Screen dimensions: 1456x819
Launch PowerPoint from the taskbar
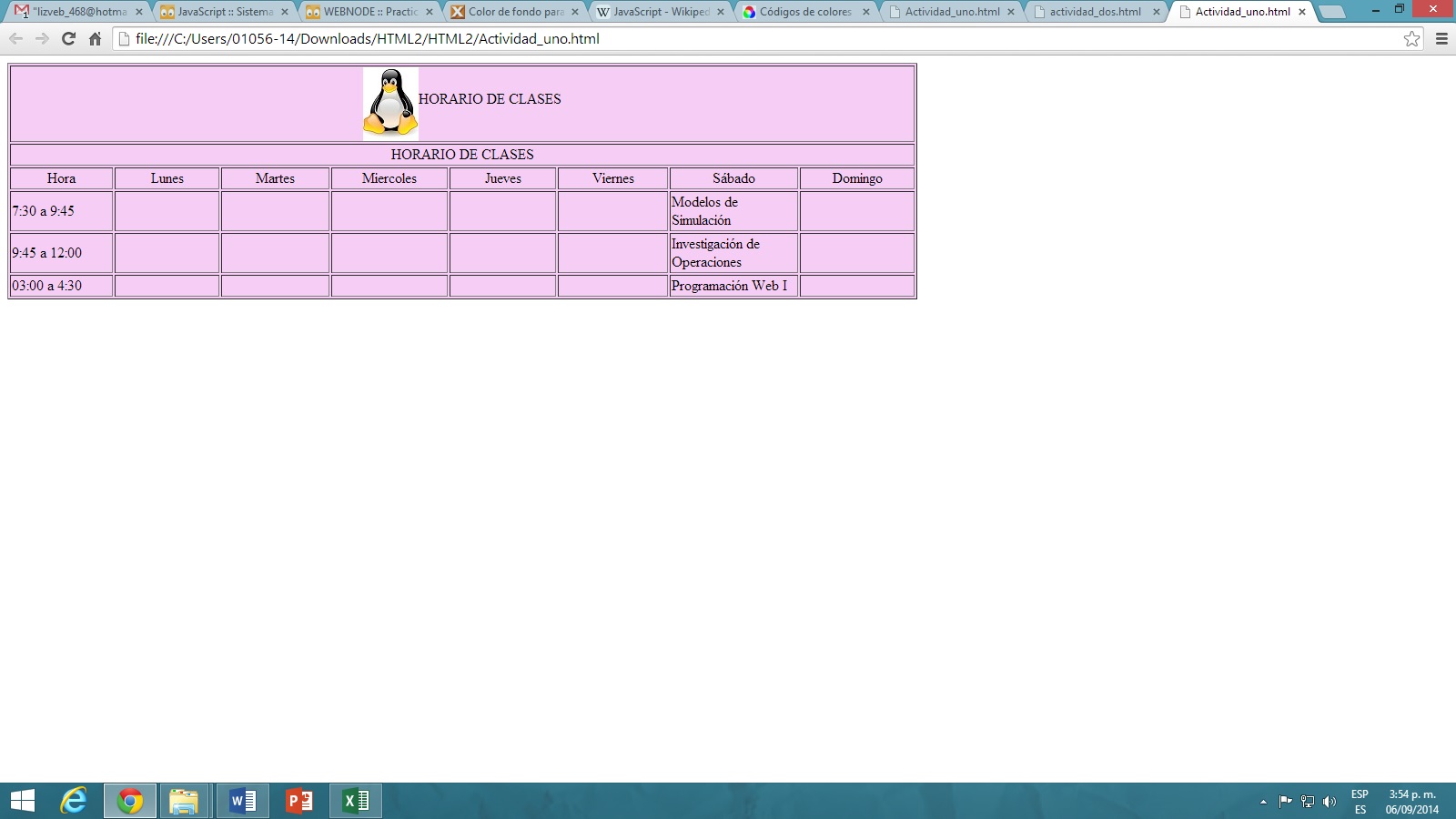(x=299, y=801)
